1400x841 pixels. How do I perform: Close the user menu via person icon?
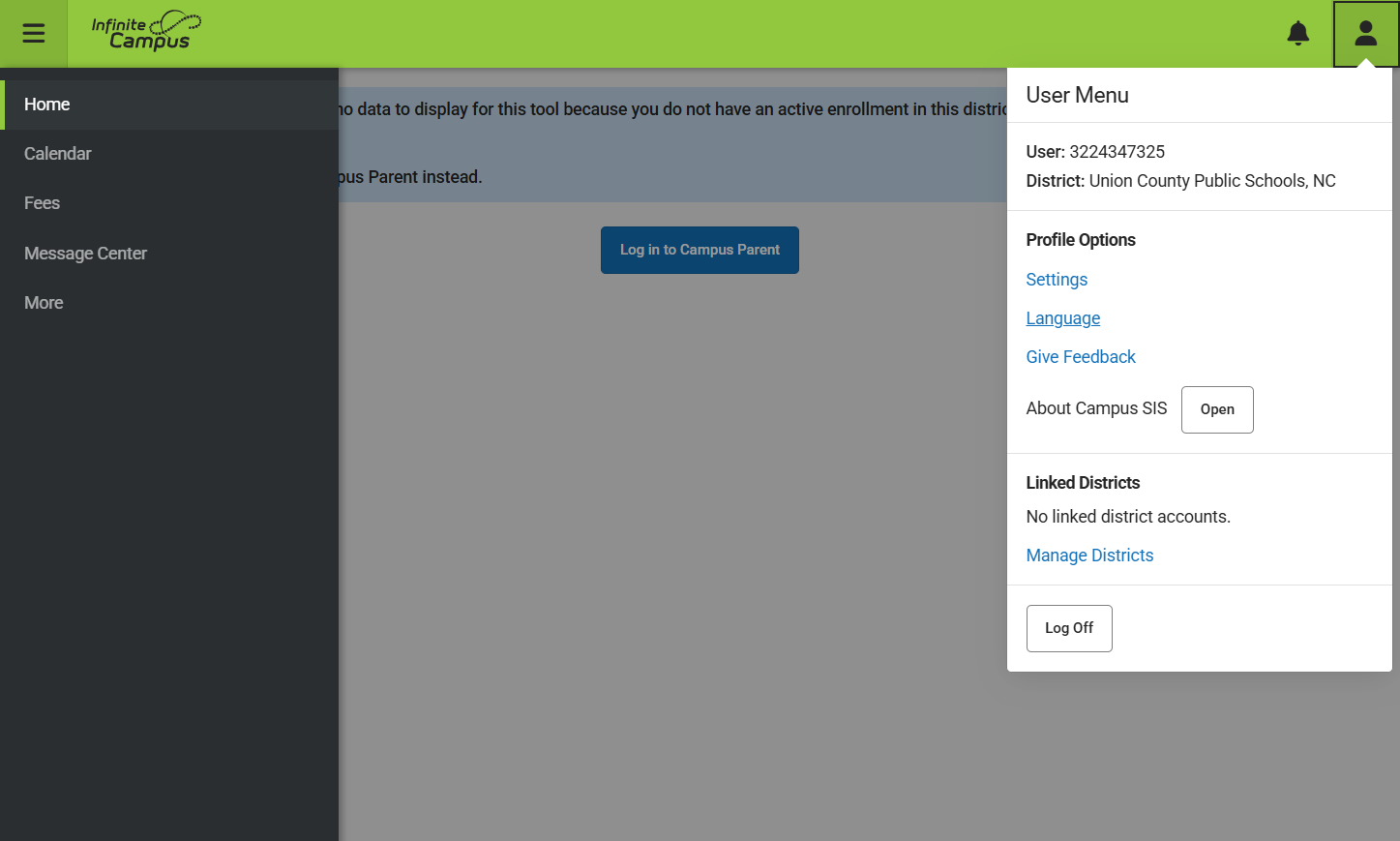coord(1366,34)
